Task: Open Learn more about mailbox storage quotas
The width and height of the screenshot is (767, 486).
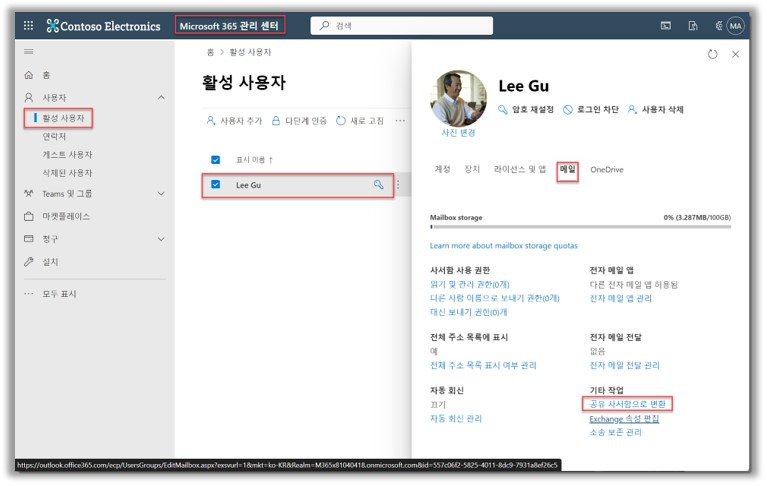Action: point(503,245)
